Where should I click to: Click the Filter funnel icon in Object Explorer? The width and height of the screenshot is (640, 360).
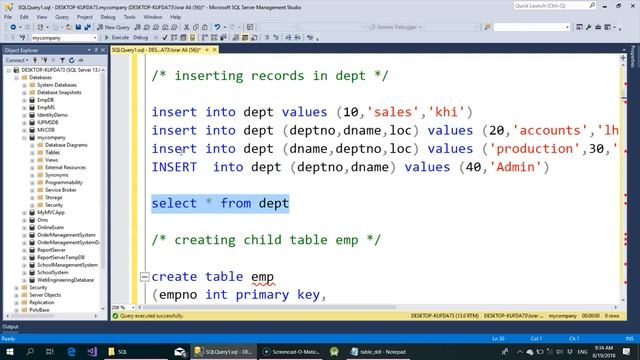(62, 60)
